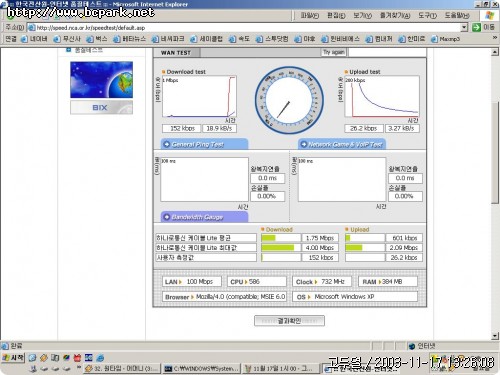The height and width of the screenshot is (375, 500).
Task: Expand the links bar overflow chevron
Action: point(495,38)
